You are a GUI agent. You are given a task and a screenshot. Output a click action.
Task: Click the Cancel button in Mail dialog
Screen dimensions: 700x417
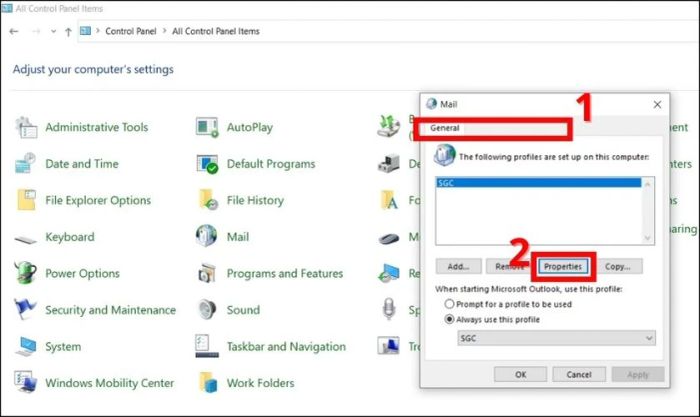click(x=579, y=374)
